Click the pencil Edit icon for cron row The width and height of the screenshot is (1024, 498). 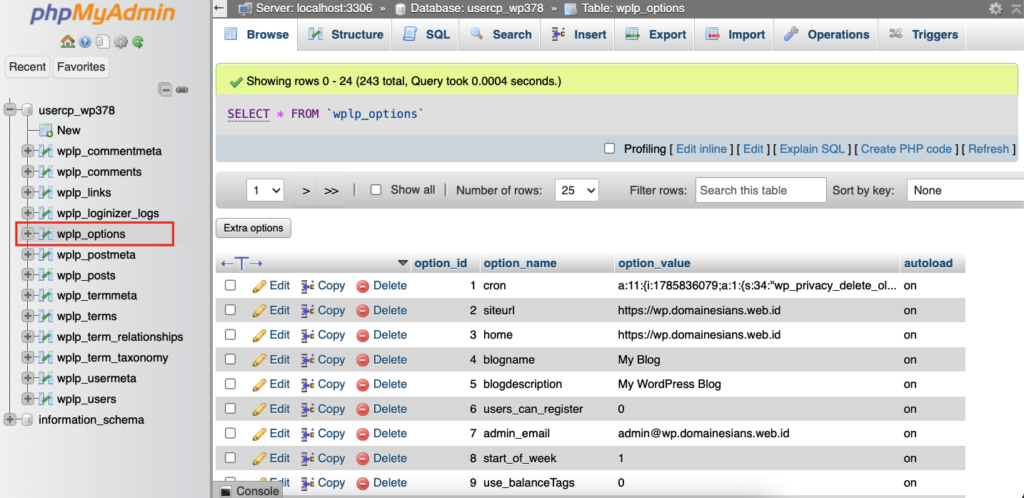click(x=259, y=286)
